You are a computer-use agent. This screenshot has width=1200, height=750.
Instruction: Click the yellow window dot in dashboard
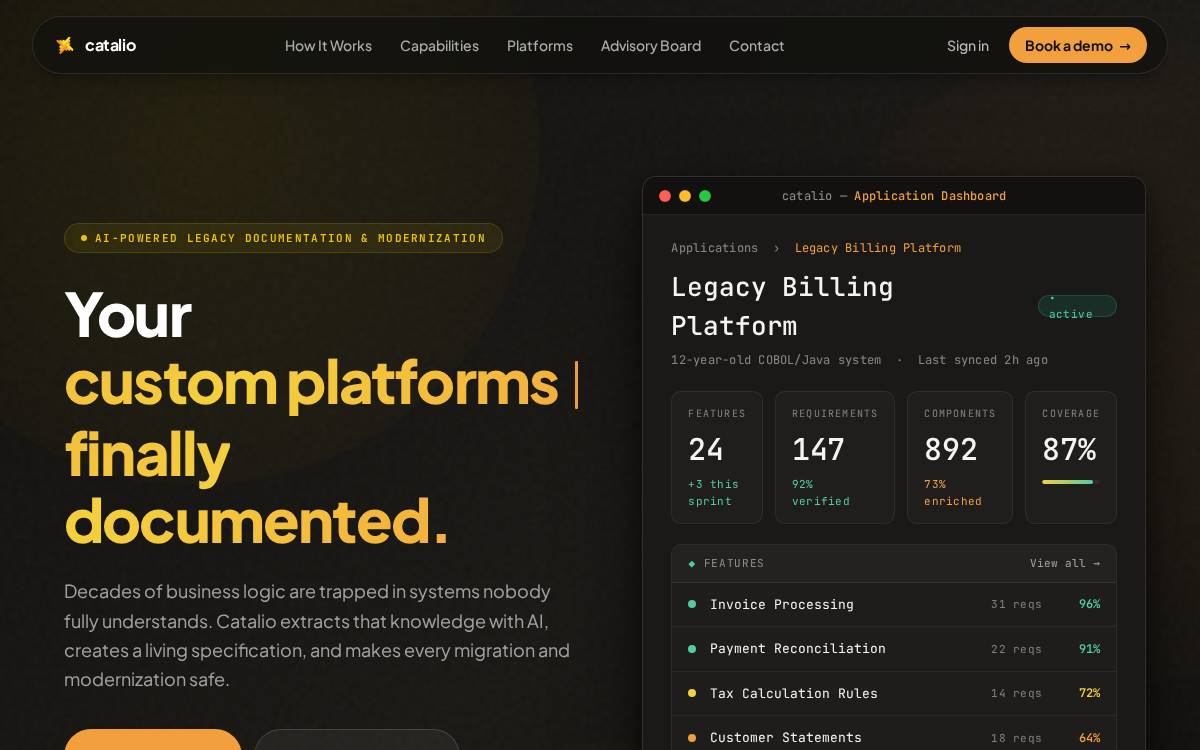click(685, 196)
